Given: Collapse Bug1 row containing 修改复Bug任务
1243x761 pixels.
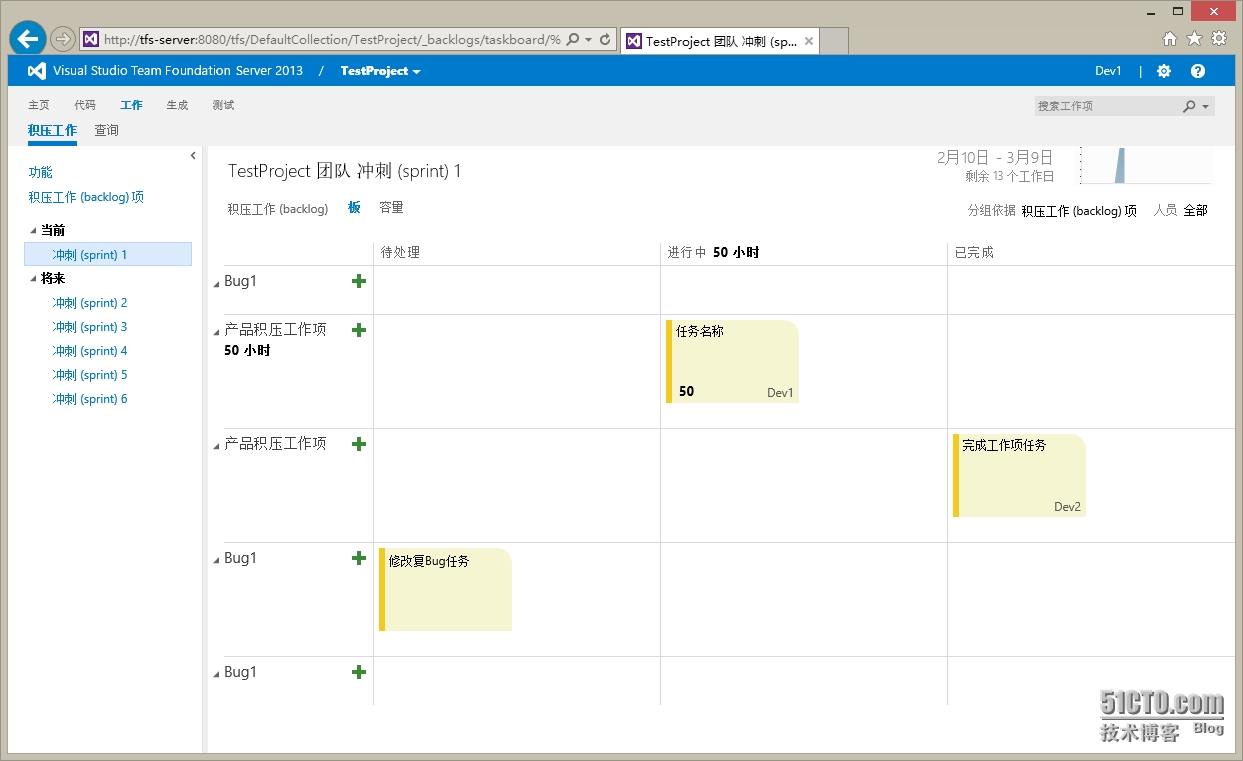Looking at the screenshot, I should [x=217, y=561].
